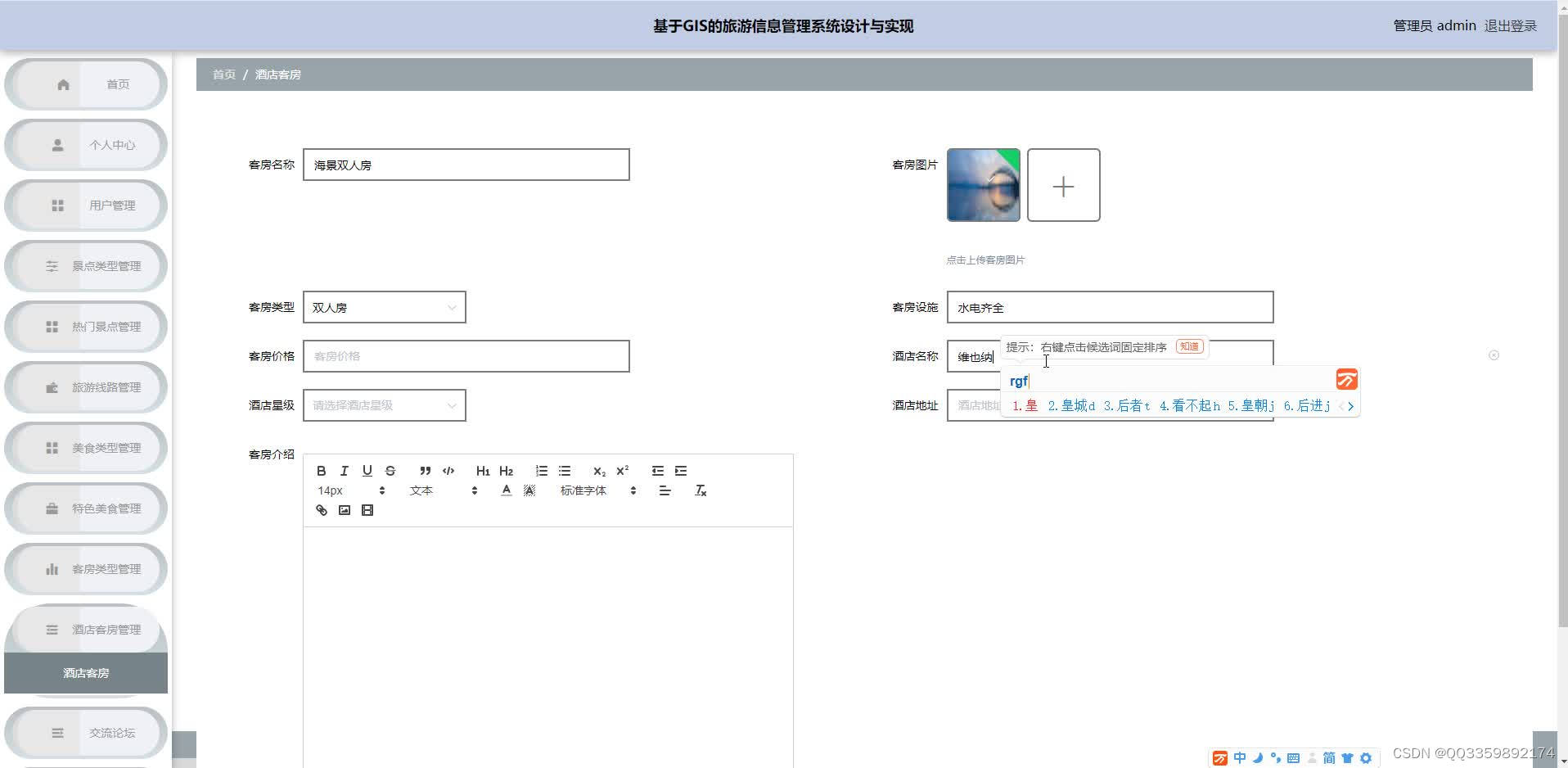1568x768 pixels.
Task: Click the 客房价格 input field
Action: [x=466, y=356]
